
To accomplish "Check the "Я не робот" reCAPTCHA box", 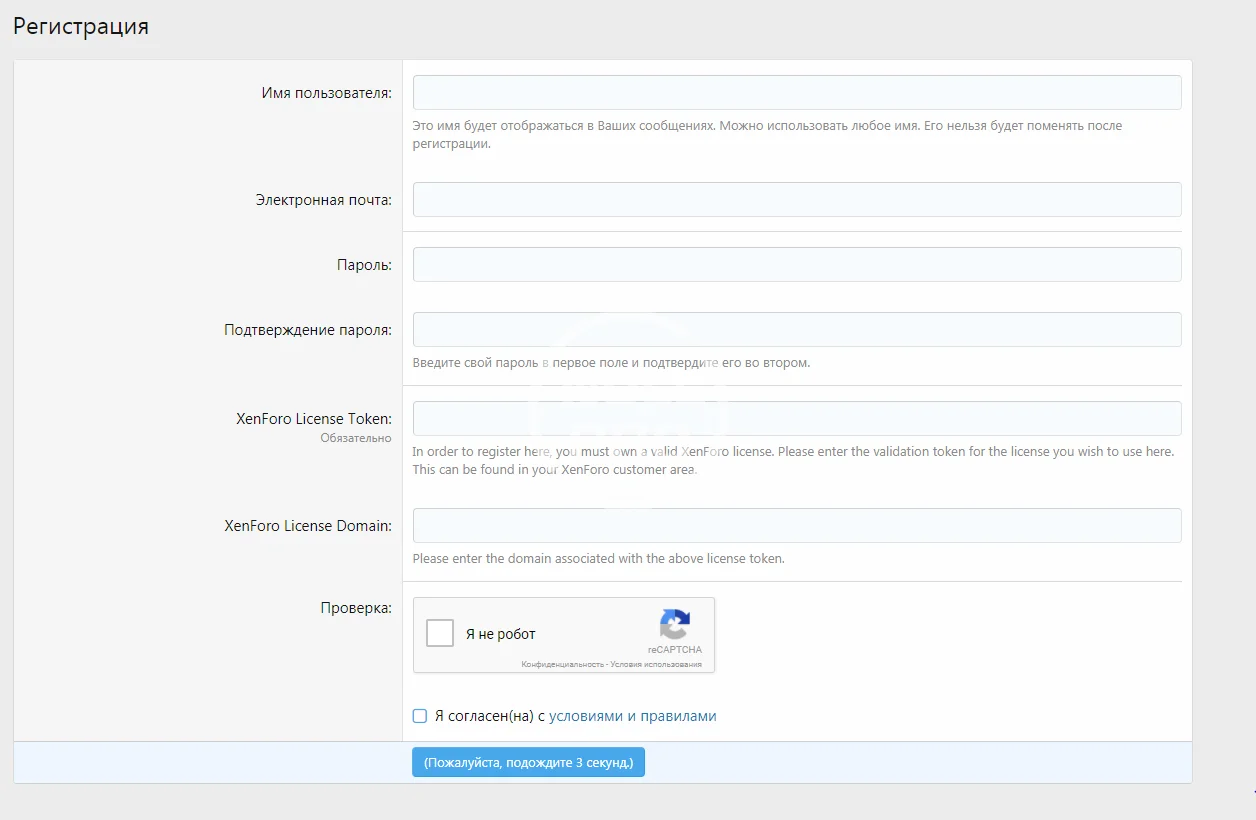I will click(x=440, y=634).
